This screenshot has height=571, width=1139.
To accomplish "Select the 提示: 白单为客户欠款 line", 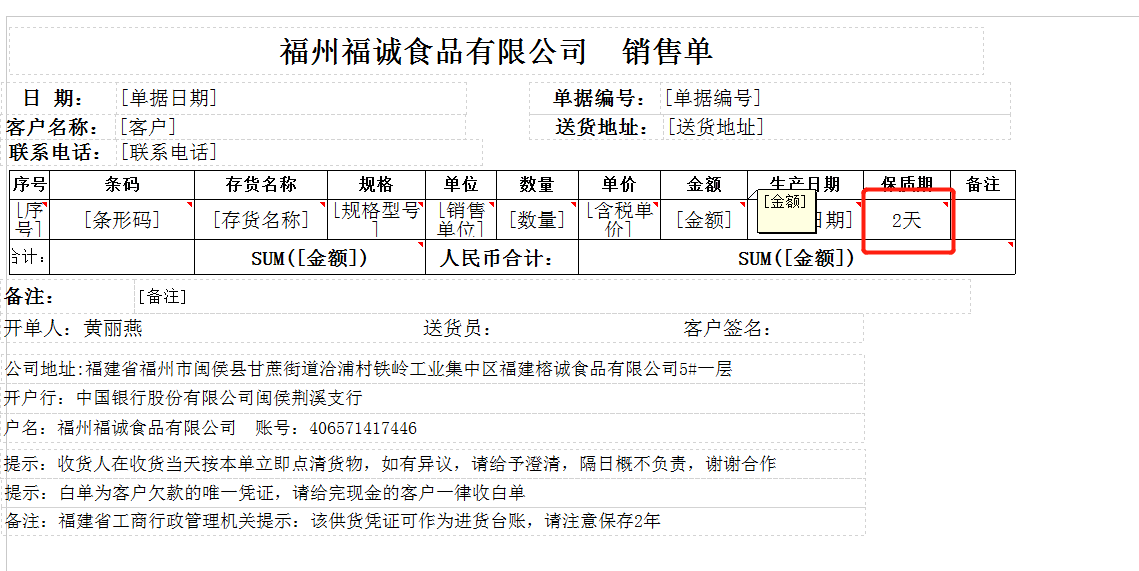I will 264,493.
